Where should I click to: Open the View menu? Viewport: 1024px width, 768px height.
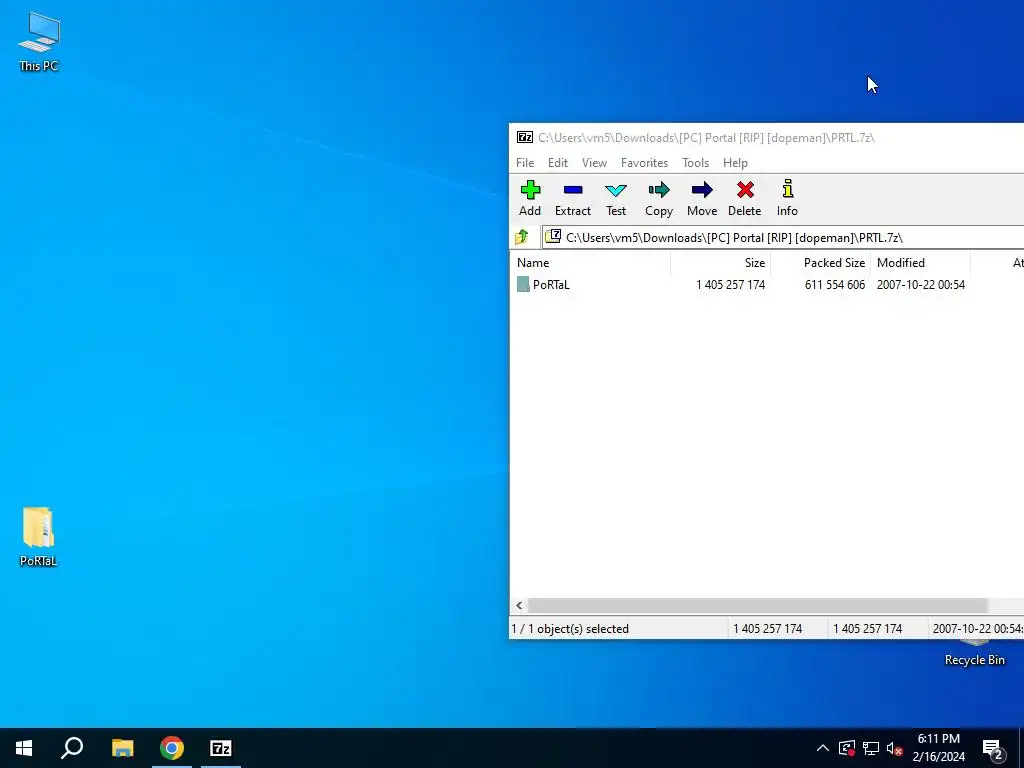(x=594, y=163)
